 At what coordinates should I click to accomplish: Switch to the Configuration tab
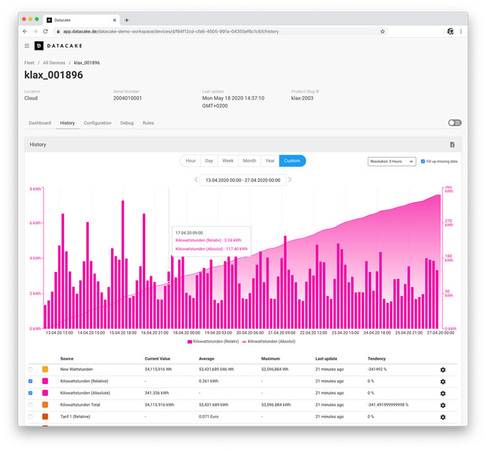97,123
